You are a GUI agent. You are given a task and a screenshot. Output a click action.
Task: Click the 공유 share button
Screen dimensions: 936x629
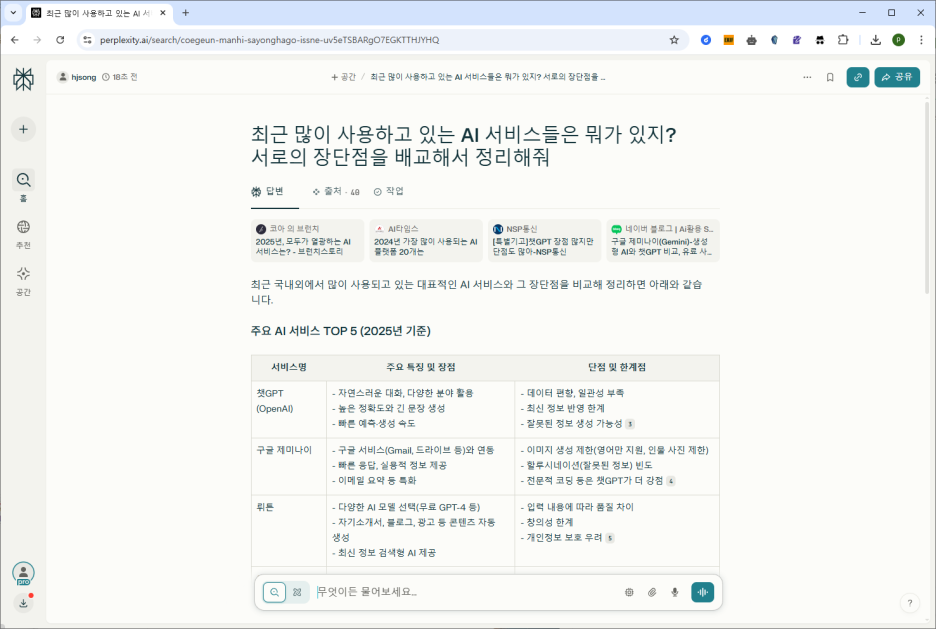point(897,77)
